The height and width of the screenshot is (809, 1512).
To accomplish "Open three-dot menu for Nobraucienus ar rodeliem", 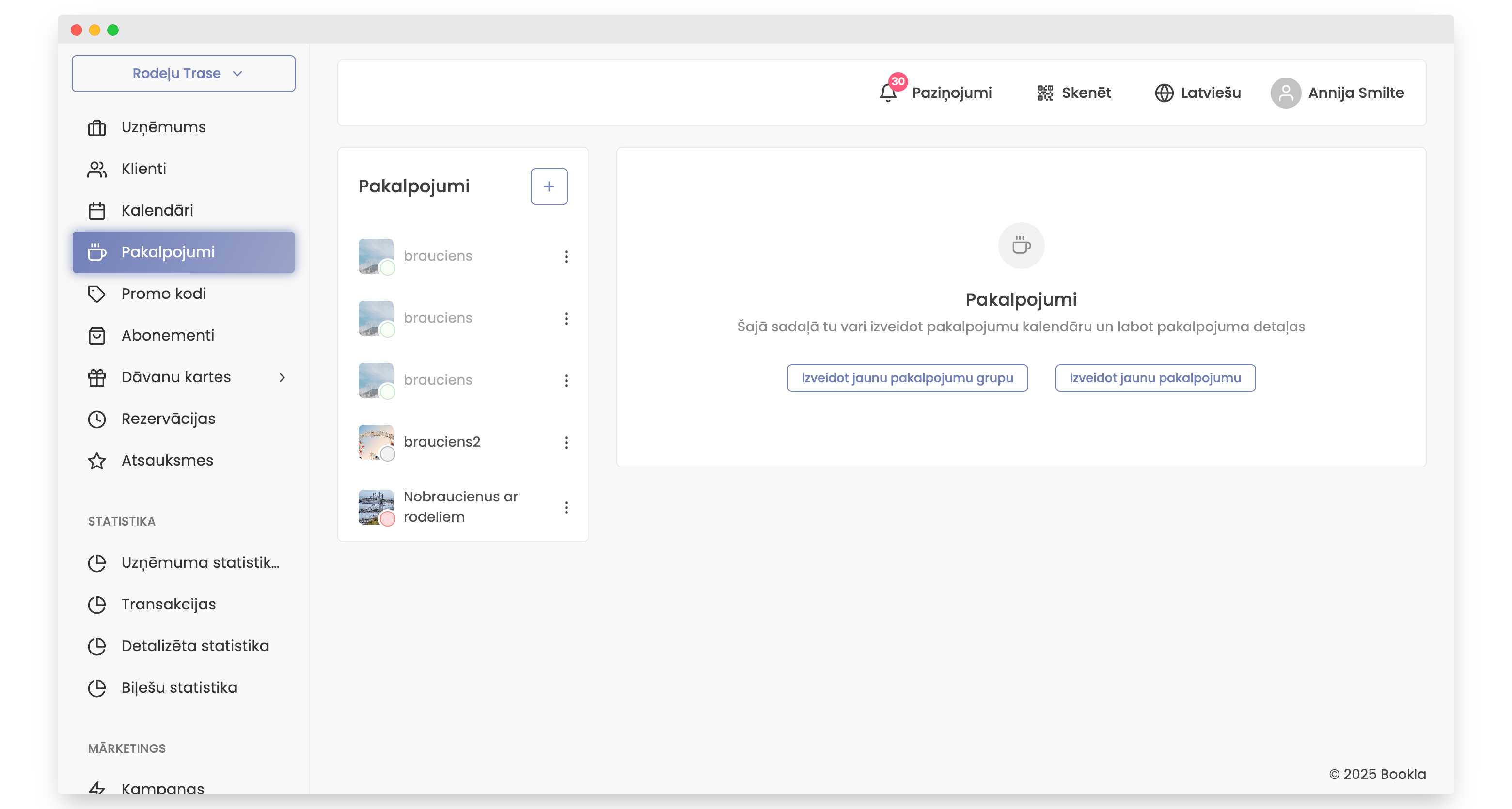I will click(567, 508).
